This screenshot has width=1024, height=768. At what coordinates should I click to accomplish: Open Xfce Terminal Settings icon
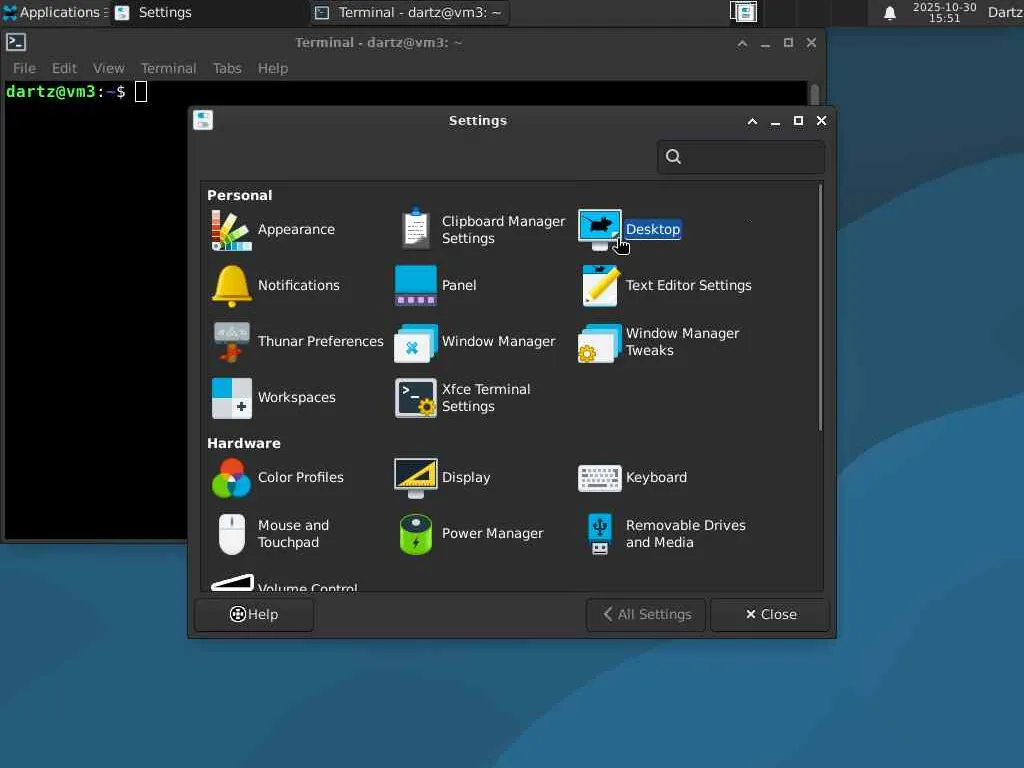[x=415, y=398]
